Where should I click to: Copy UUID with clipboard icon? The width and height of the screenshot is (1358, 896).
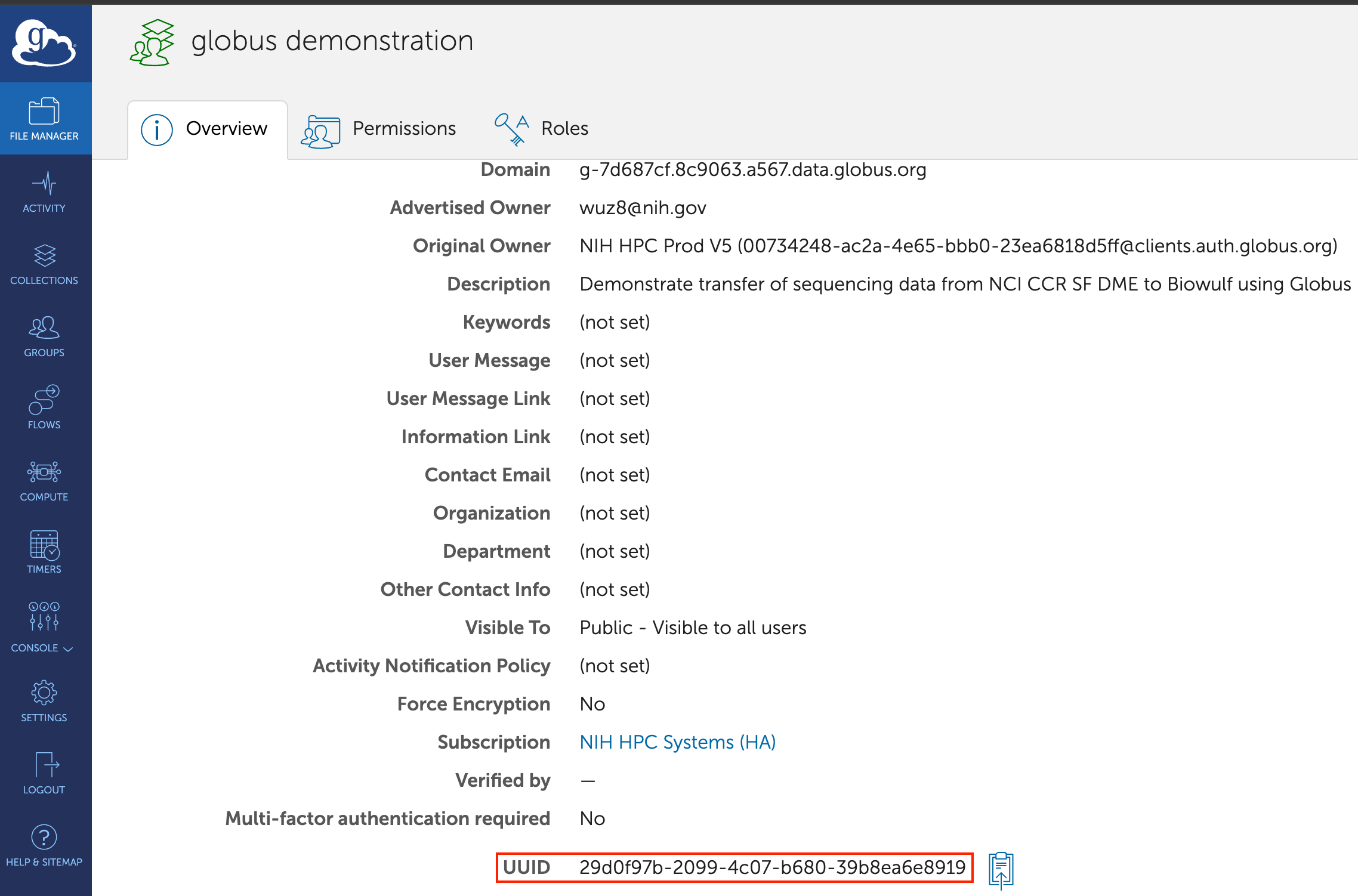[1001, 870]
